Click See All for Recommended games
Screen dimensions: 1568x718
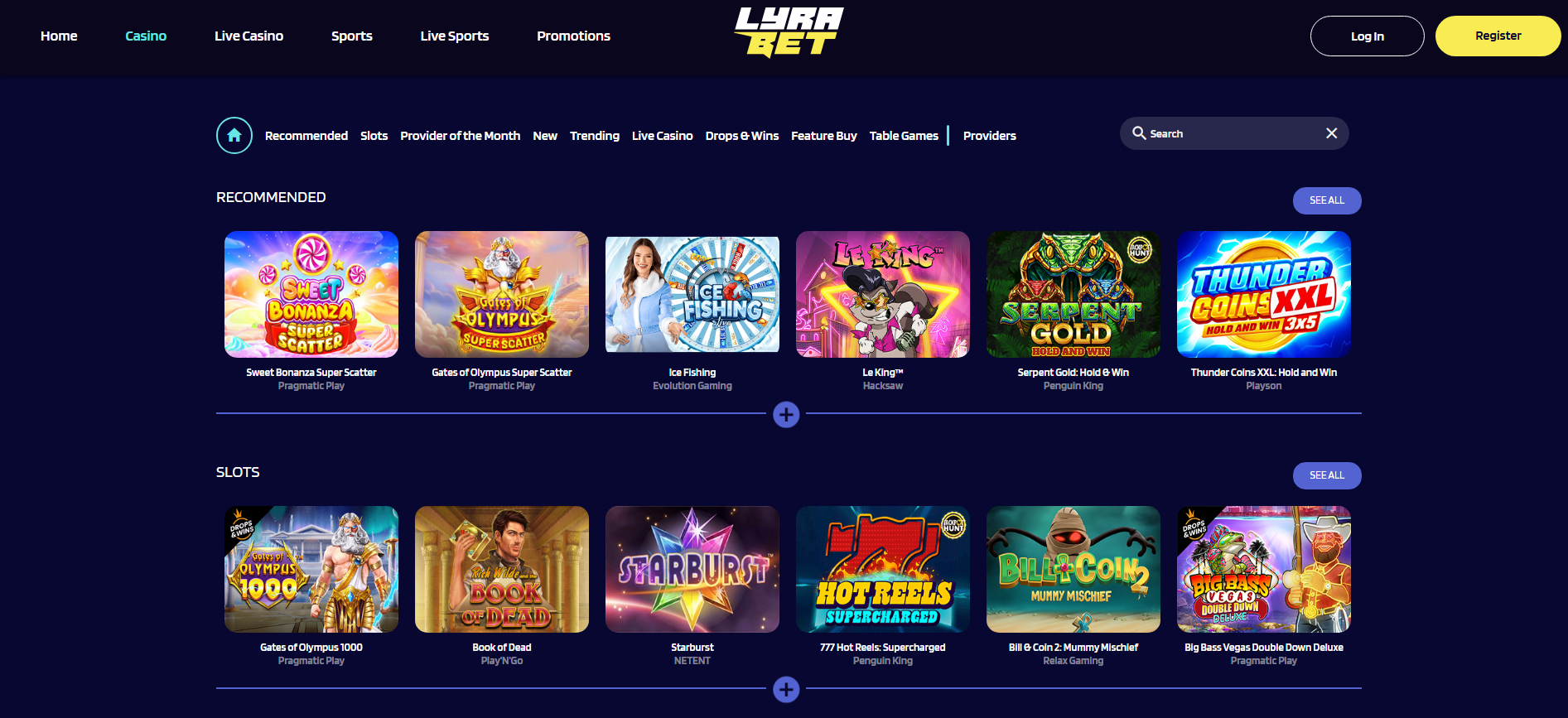point(1327,200)
